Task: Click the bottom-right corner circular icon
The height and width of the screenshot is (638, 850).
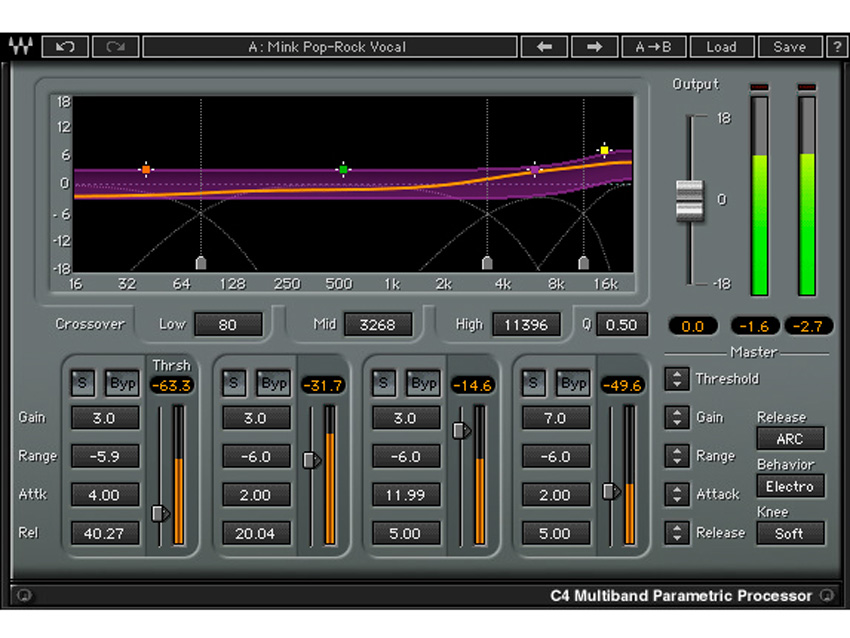Action: click(x=827, y=595)
